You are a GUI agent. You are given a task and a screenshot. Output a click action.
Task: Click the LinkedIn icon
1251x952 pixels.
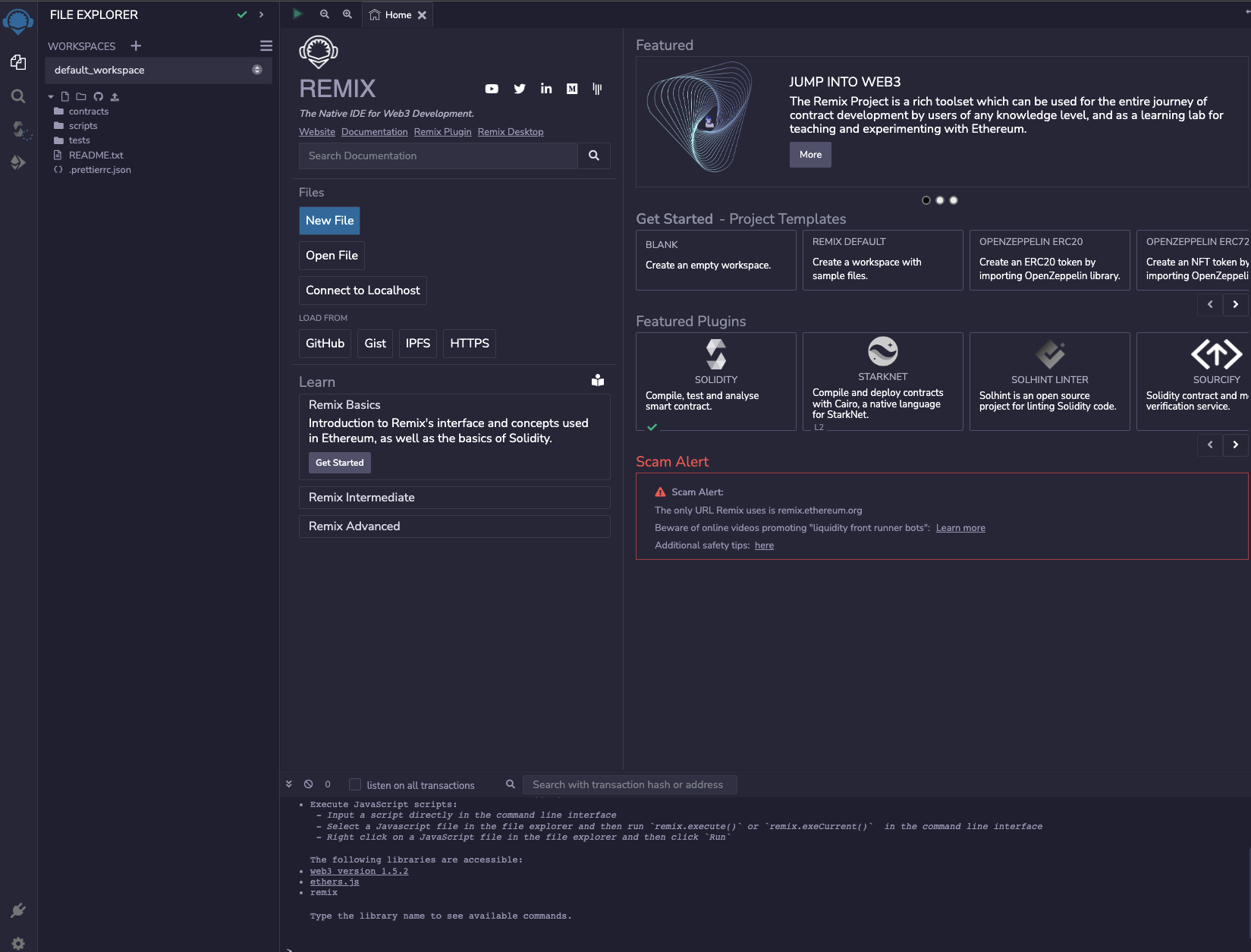(546, 89)
